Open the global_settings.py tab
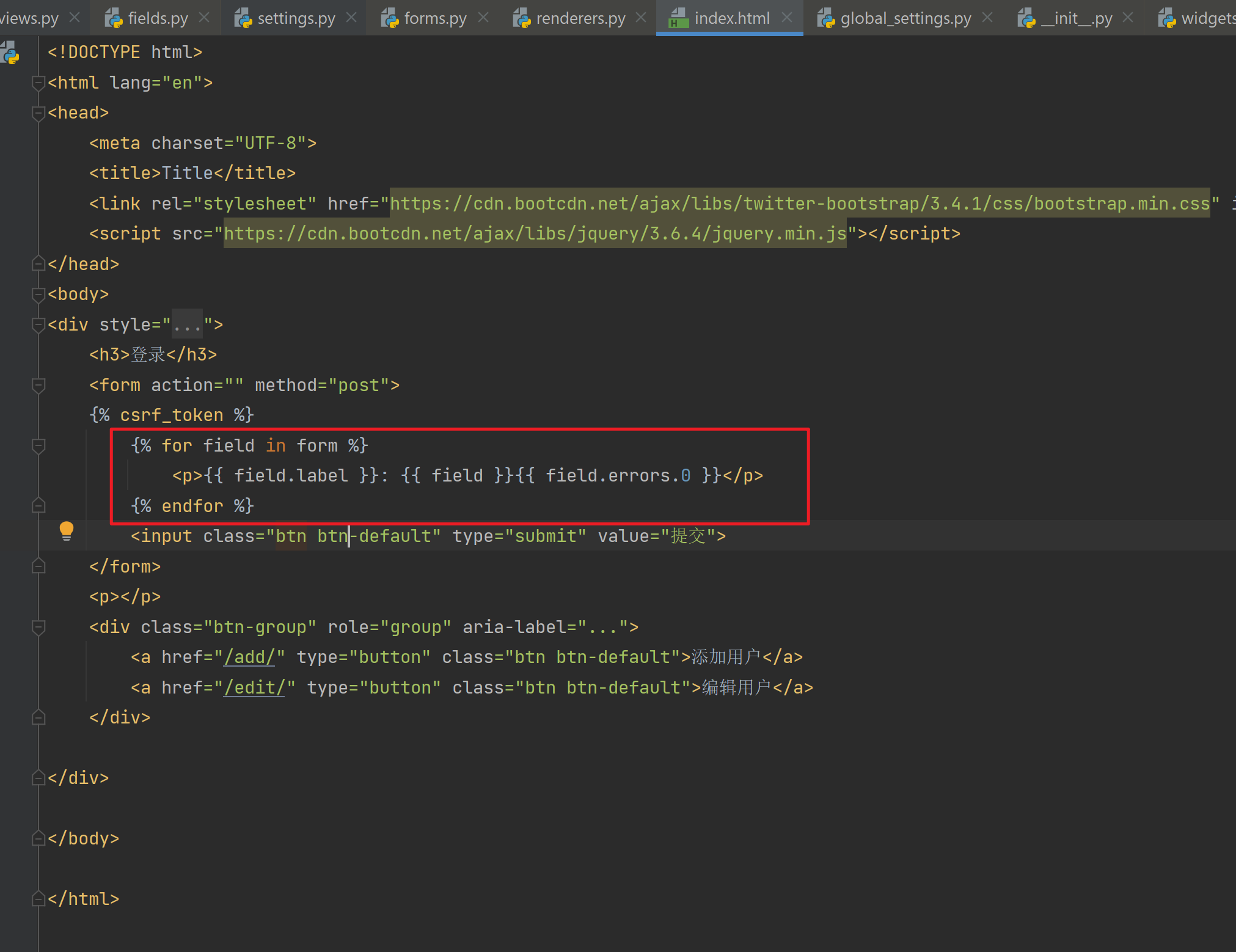1236x952 pixels. tap(905, 18)
